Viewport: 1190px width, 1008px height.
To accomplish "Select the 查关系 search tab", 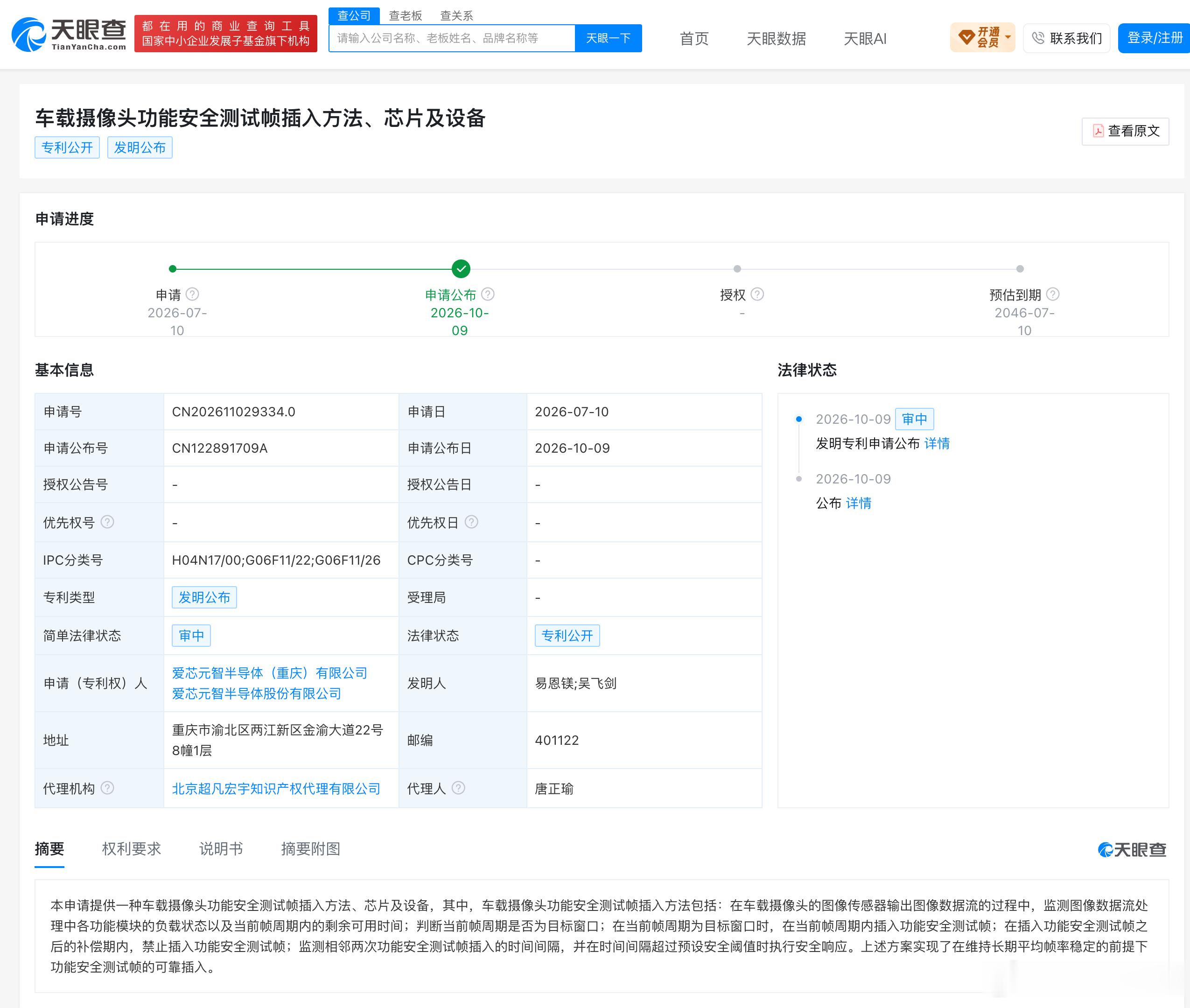I will [x=456, y=16].
